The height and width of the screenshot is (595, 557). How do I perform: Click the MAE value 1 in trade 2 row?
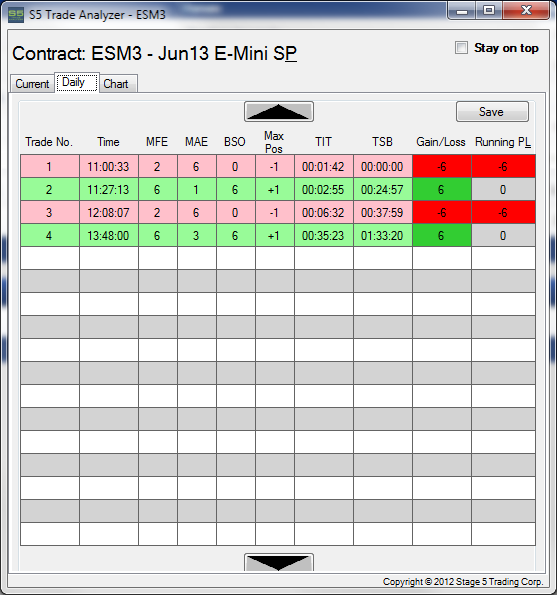click(197, 189)
